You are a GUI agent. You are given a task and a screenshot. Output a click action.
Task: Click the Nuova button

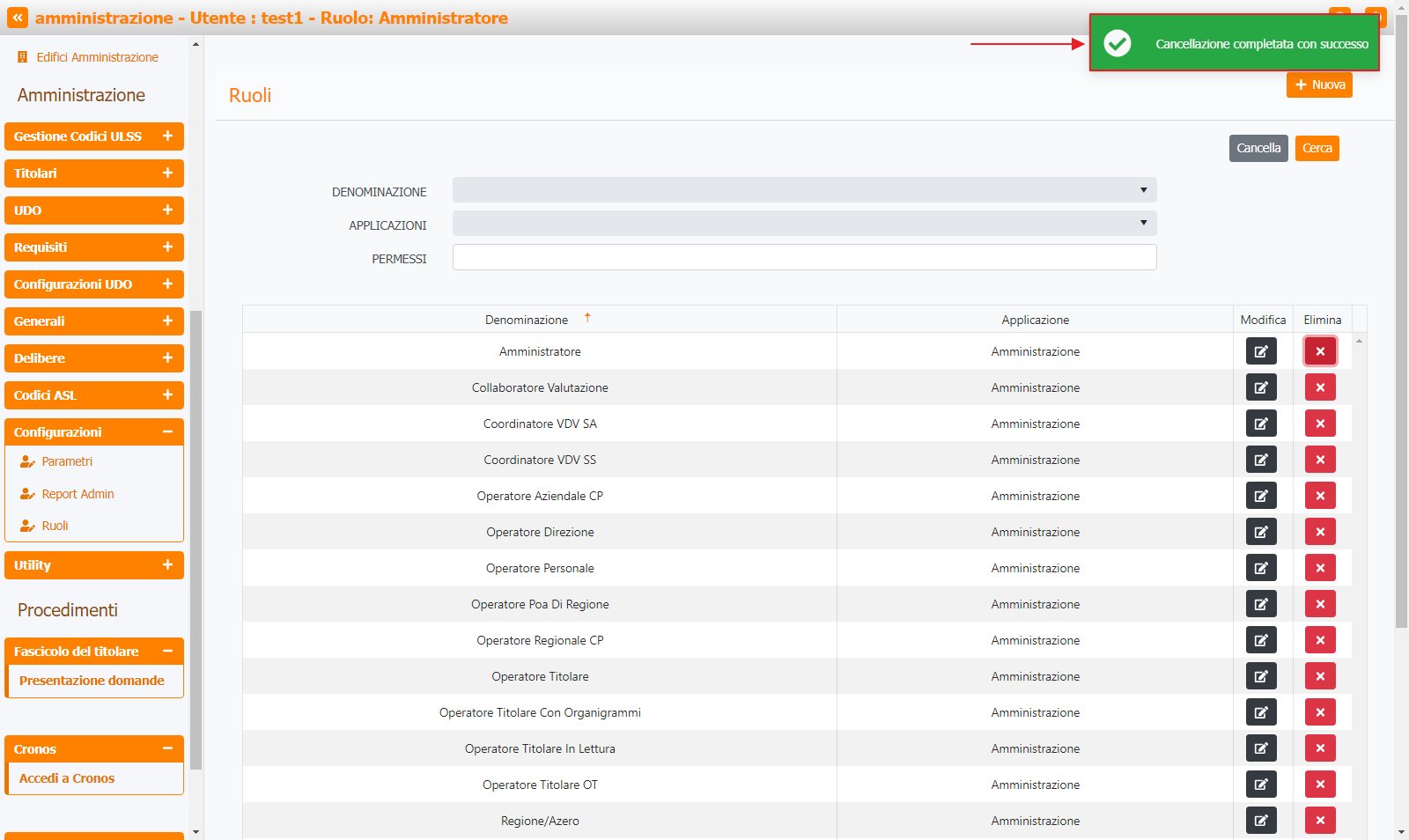pyautogui.click(x=1319, y=85)
